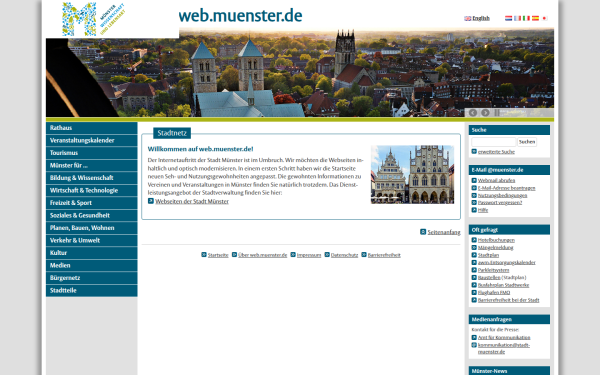This screenshot has height=375, width=600.
Task: Open 'Amt für Kommunikation' press link
Action: (504, 338)
